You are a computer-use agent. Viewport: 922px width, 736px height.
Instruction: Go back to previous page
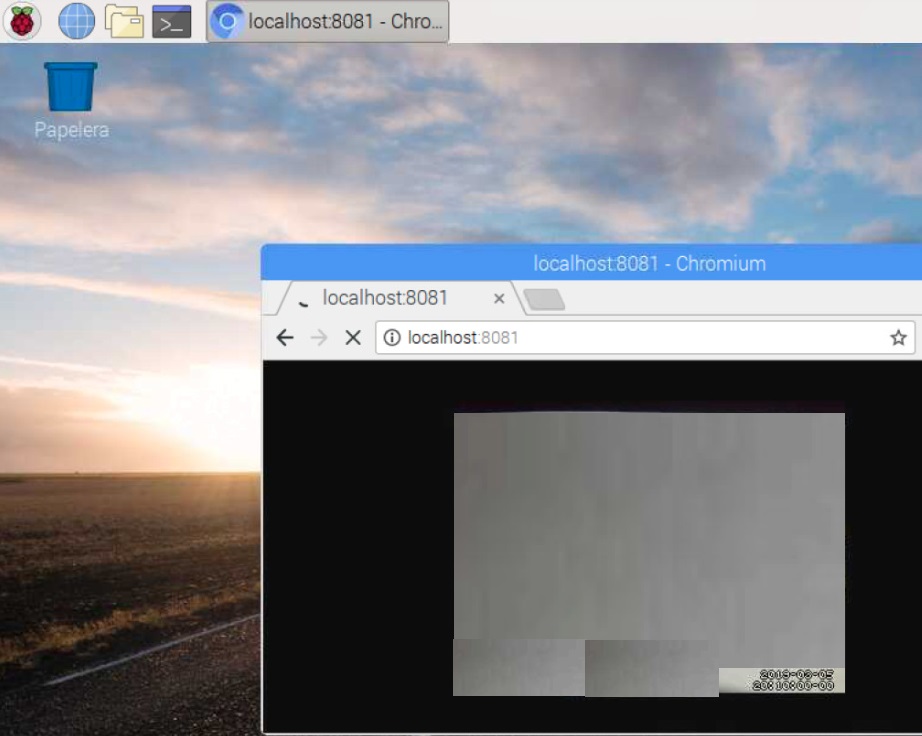point(285,337)
